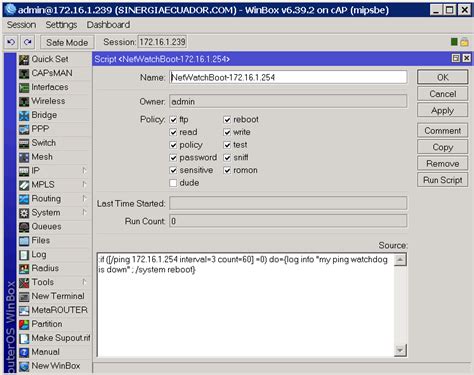
Task: Open Mesh section icon
Action: point(24,157)
